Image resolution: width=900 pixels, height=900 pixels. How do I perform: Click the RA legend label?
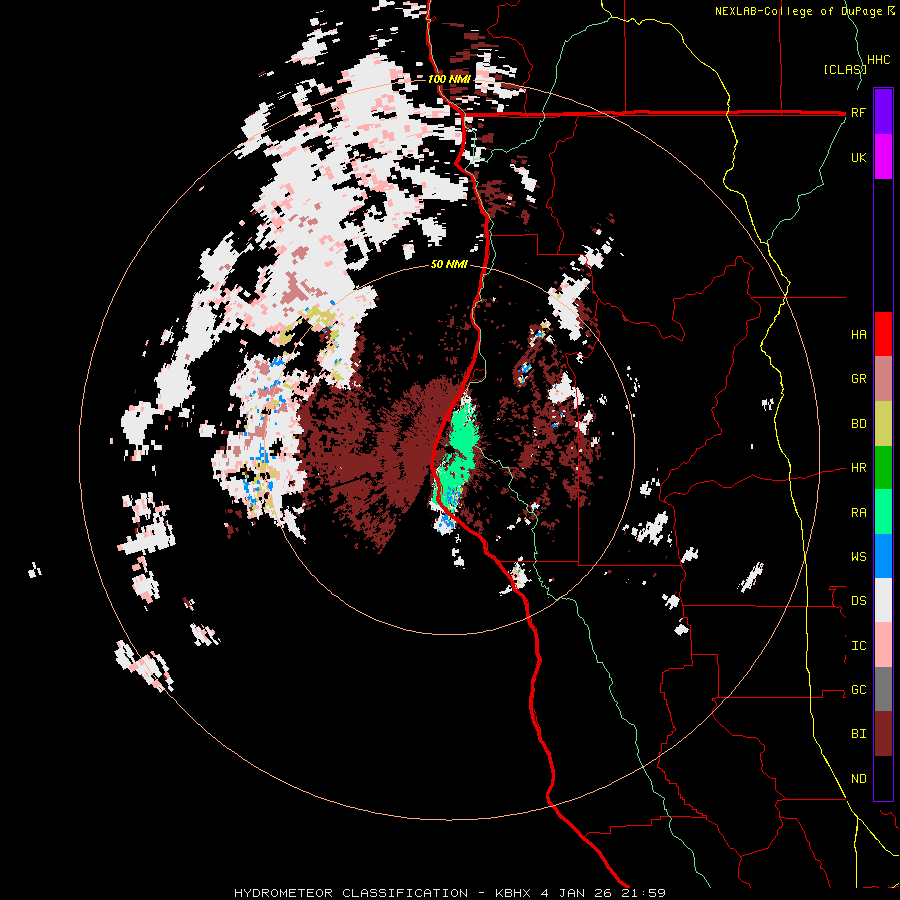pyautogui.click(x=858, y=513)
